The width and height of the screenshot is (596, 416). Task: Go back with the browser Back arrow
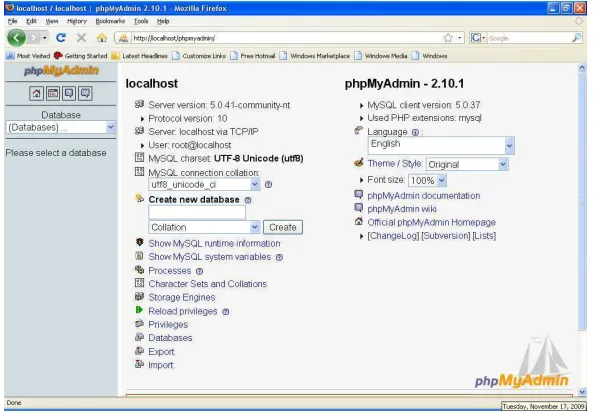[x=16, y=38]
